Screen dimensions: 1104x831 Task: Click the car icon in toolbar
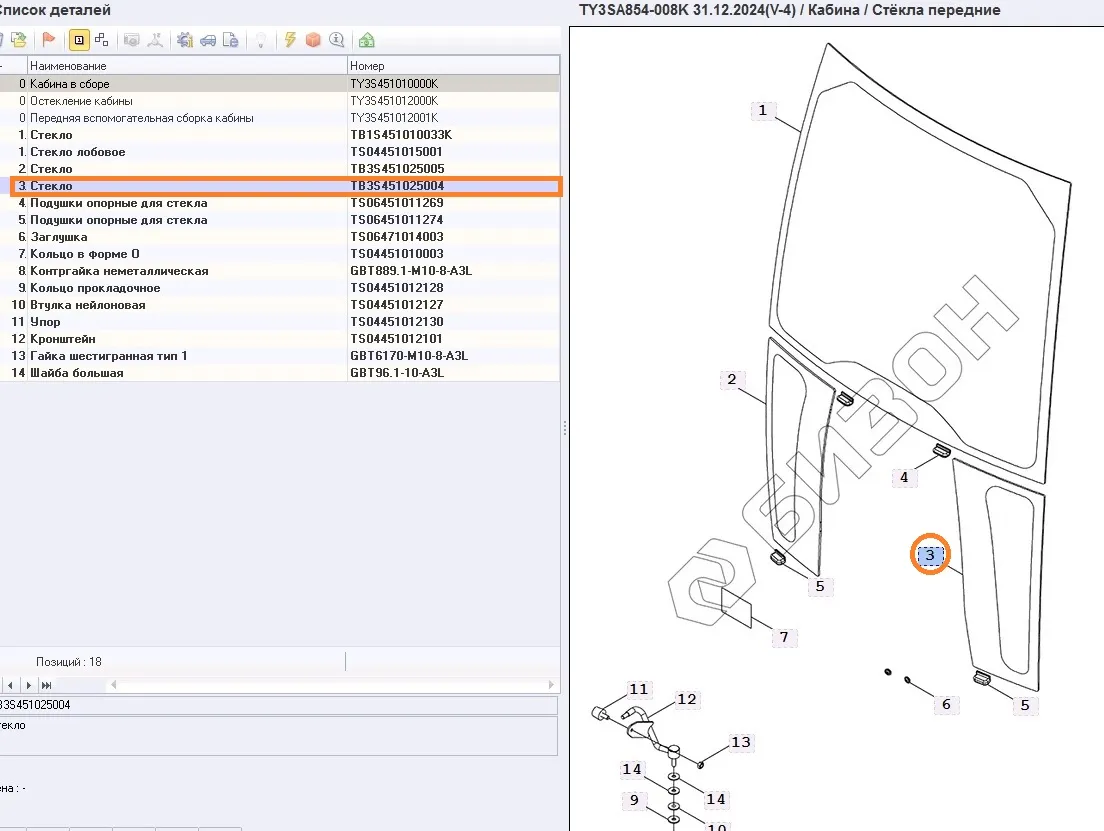[208, 40]
